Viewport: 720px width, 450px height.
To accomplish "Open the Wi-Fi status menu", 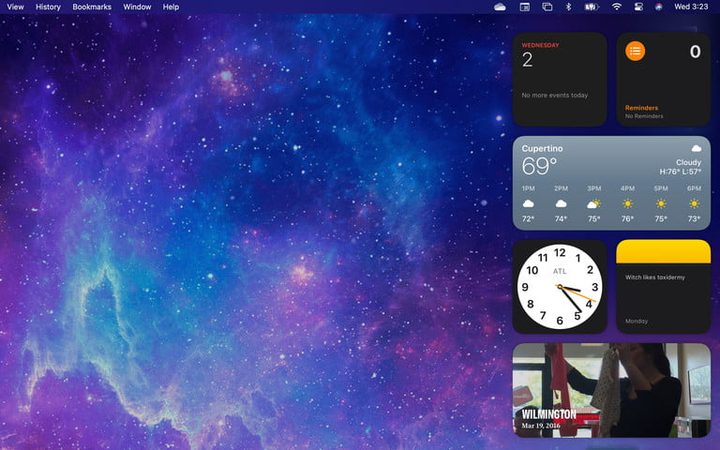I will (617, 6).
